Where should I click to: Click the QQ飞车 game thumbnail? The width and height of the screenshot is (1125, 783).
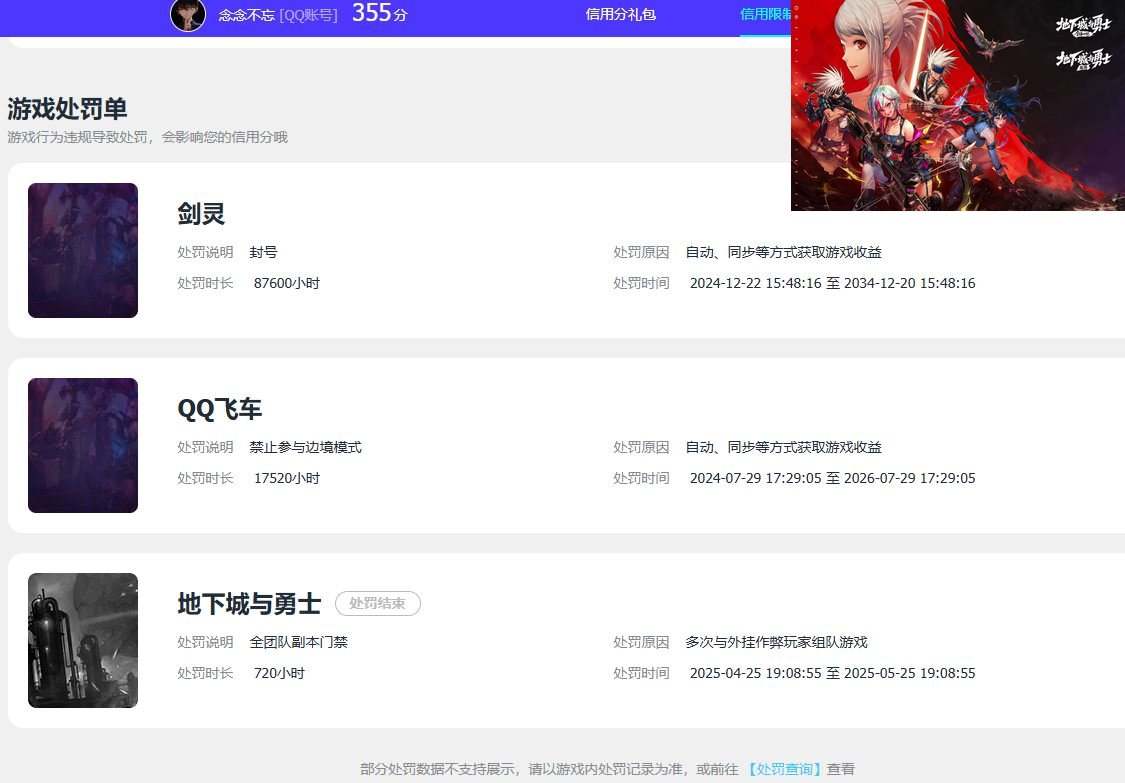83,446
